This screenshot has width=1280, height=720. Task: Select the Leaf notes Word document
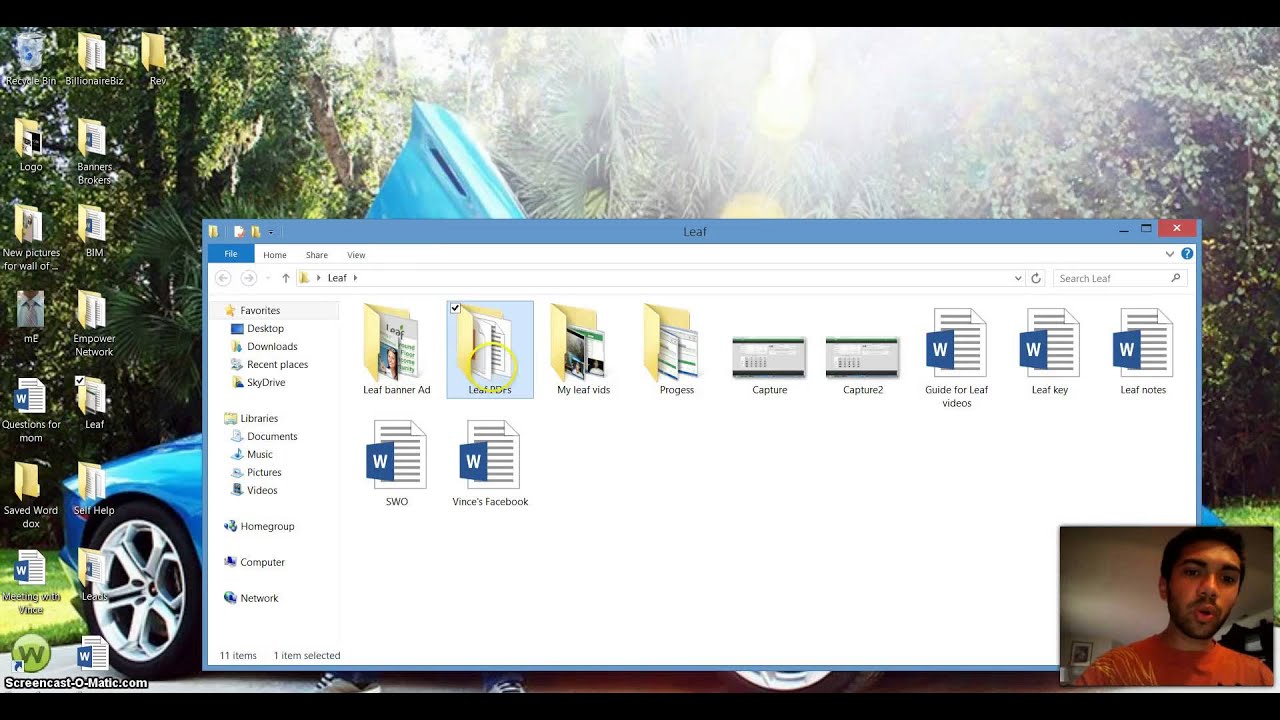1143,350
